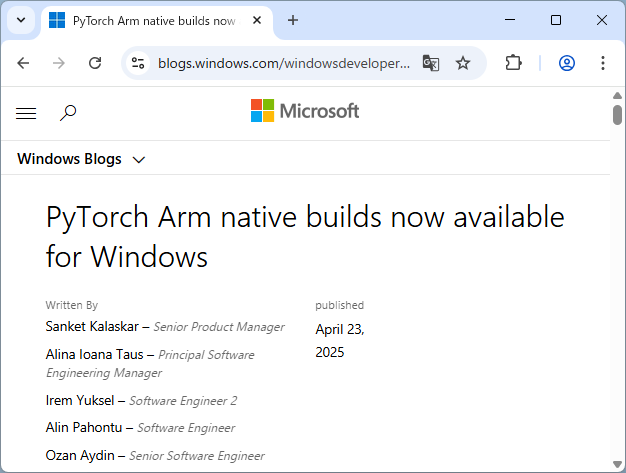
Task: Open the site hamburger menu
Action: click(26, 113)
